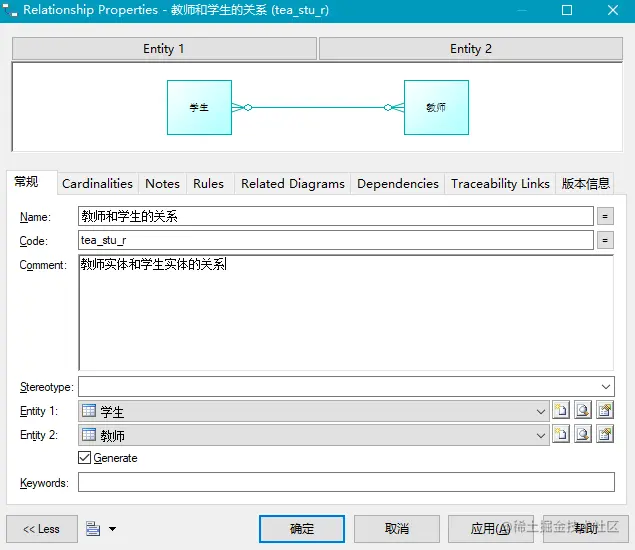
Task: Click the 确定 button
Action: coord(302,529)
